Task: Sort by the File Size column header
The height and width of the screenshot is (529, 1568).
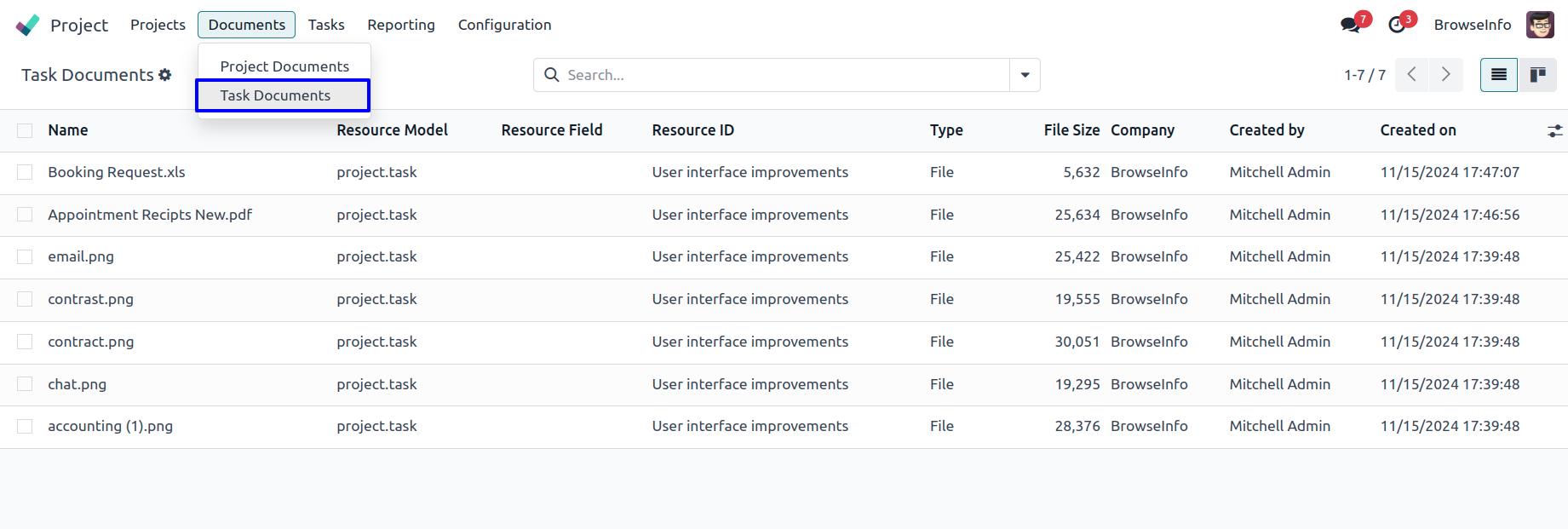Action: click(x=1071, y=130)
